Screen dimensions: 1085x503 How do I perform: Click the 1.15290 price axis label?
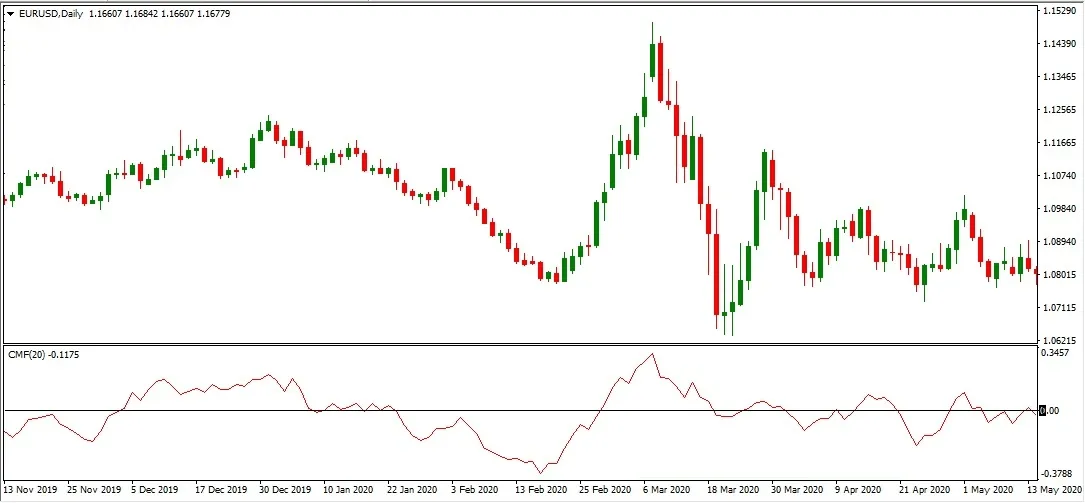pos(1059,11)
